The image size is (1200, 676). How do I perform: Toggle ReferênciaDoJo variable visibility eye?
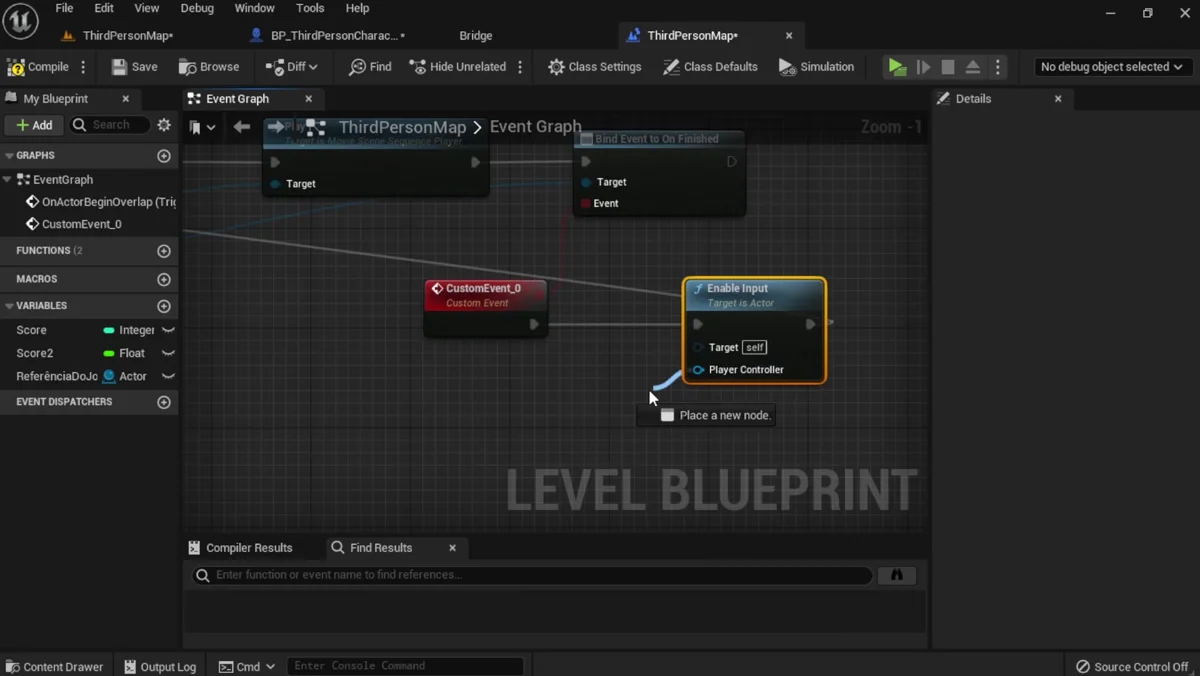pyautogui.click(x=168, y=376)
